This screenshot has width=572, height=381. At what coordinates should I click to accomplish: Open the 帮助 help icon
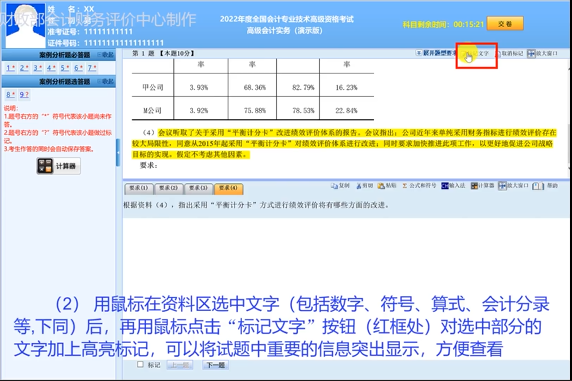(545, 186)
